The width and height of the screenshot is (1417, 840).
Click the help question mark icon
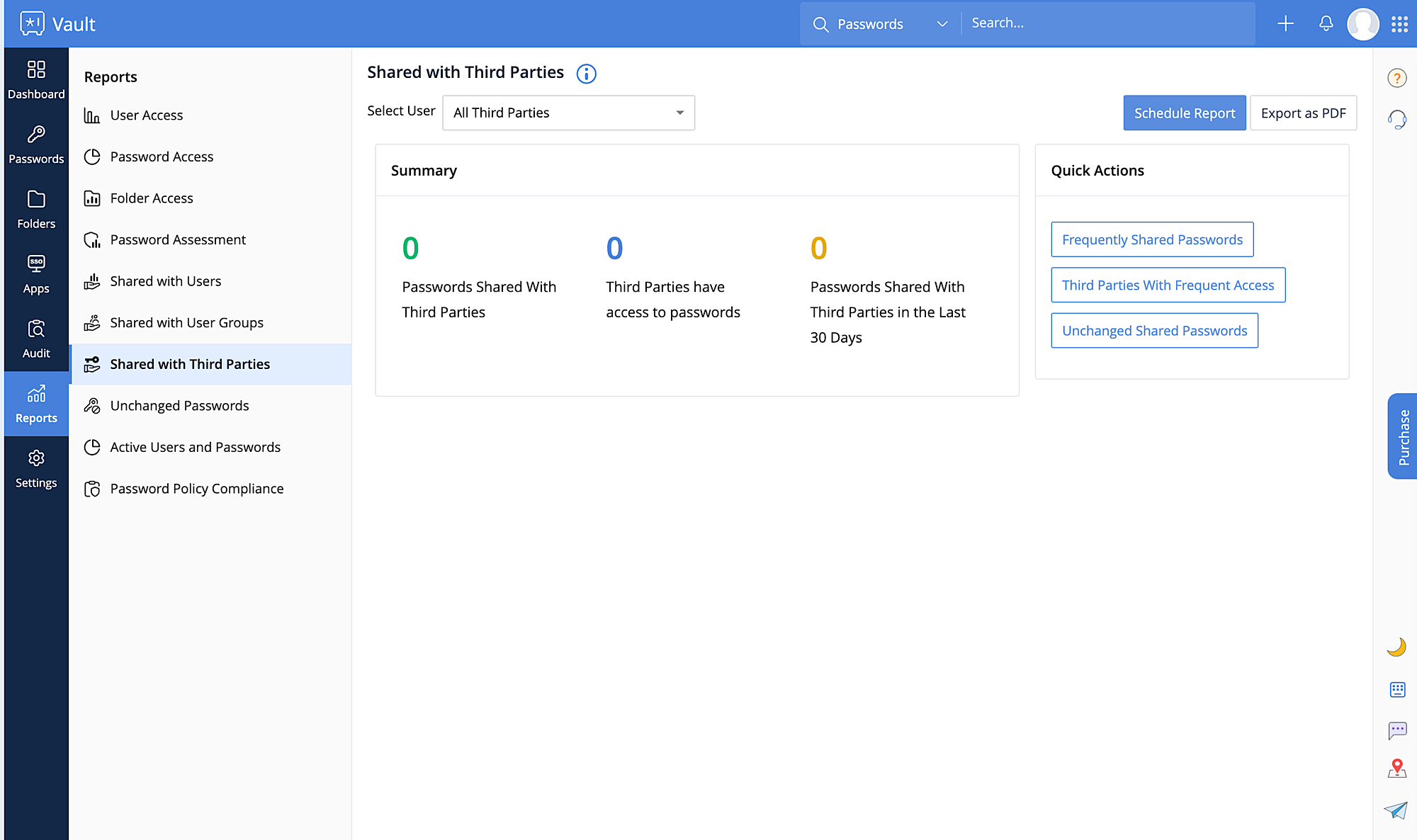(x=1396, y=78)
